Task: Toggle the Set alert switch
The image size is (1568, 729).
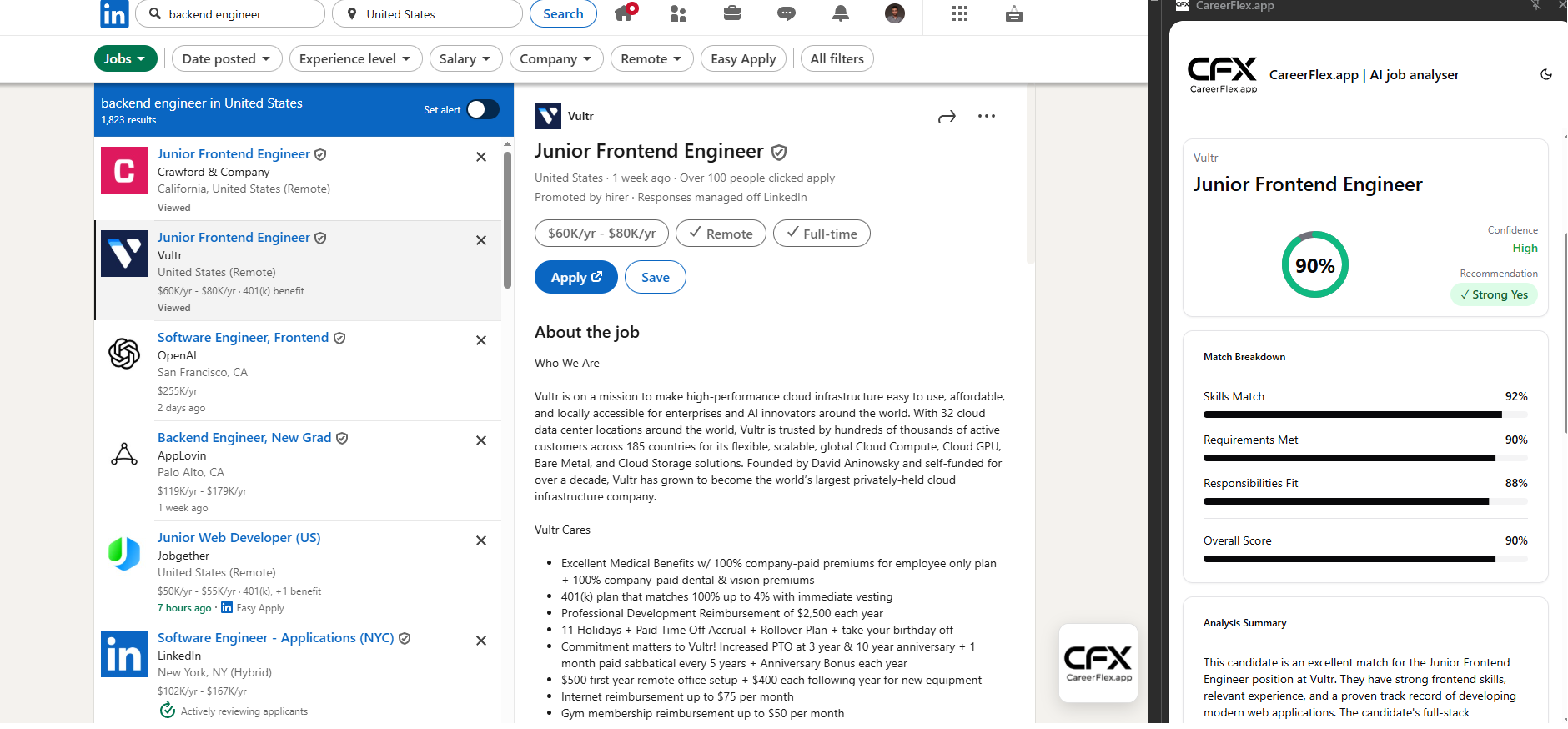Action: pyautogui.click(x=482, y=109)
